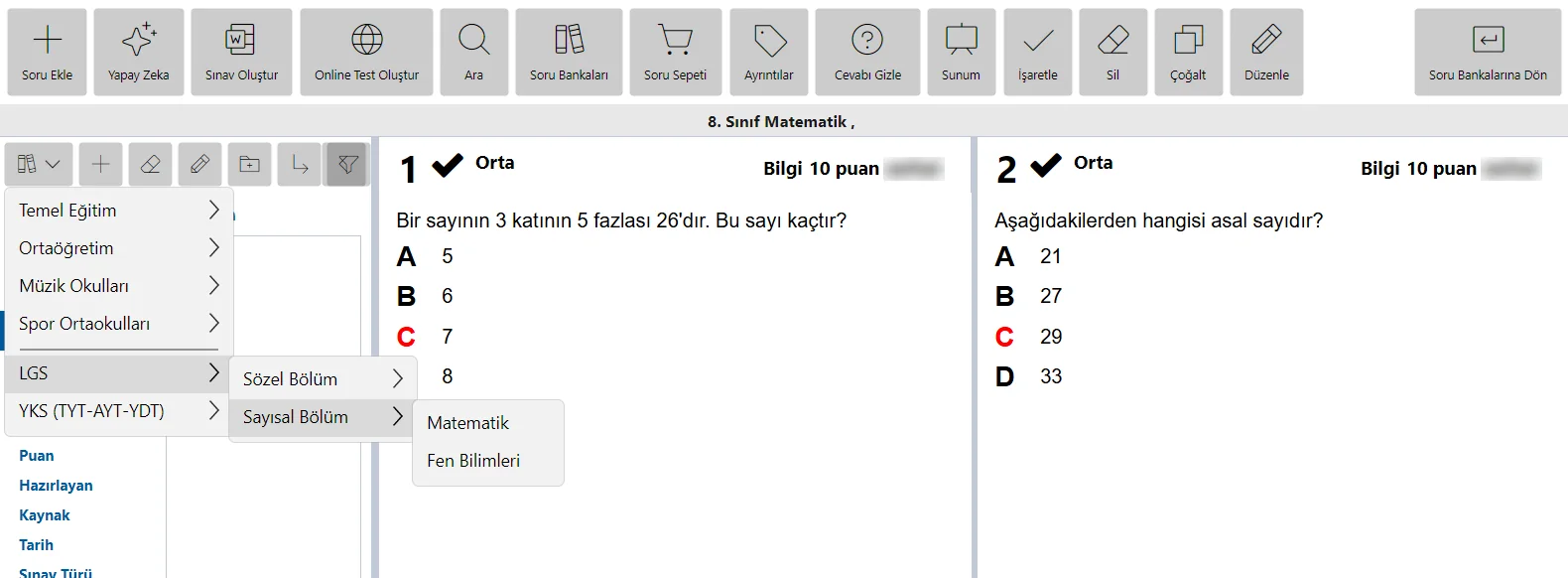Open Sözel Bölüm submenu
1568x578 pixels.
click(x=324, y=379)
